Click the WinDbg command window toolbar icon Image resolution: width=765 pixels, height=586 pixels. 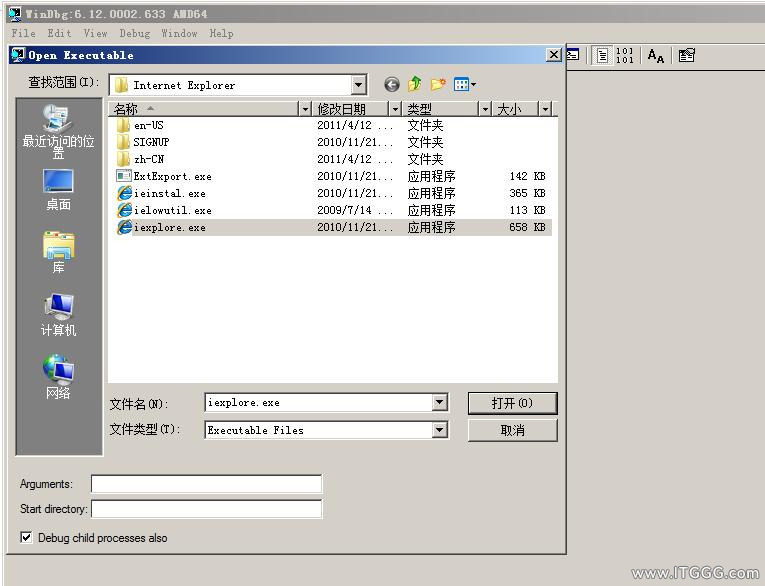pos(573,55)
